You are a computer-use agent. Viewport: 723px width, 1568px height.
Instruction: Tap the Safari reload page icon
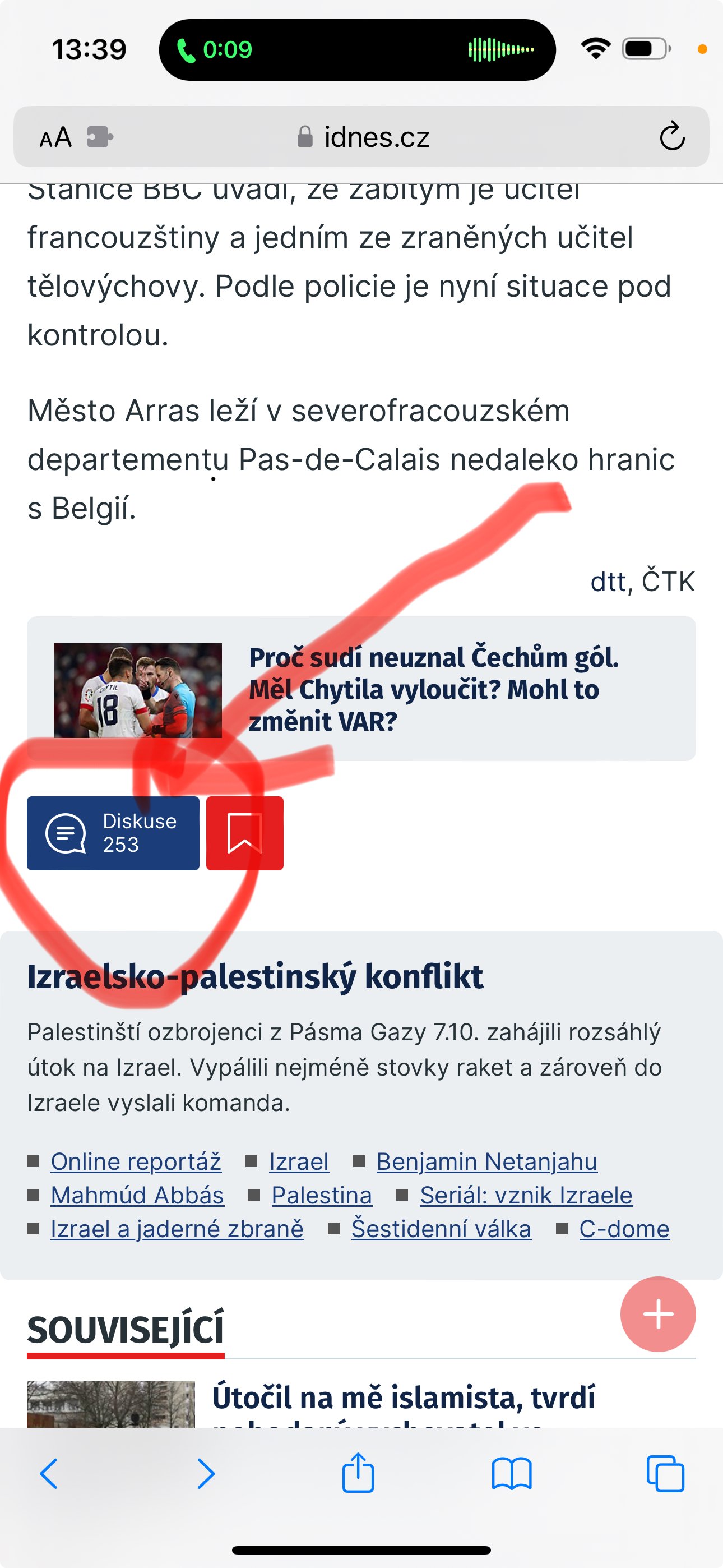pos(672,136)
